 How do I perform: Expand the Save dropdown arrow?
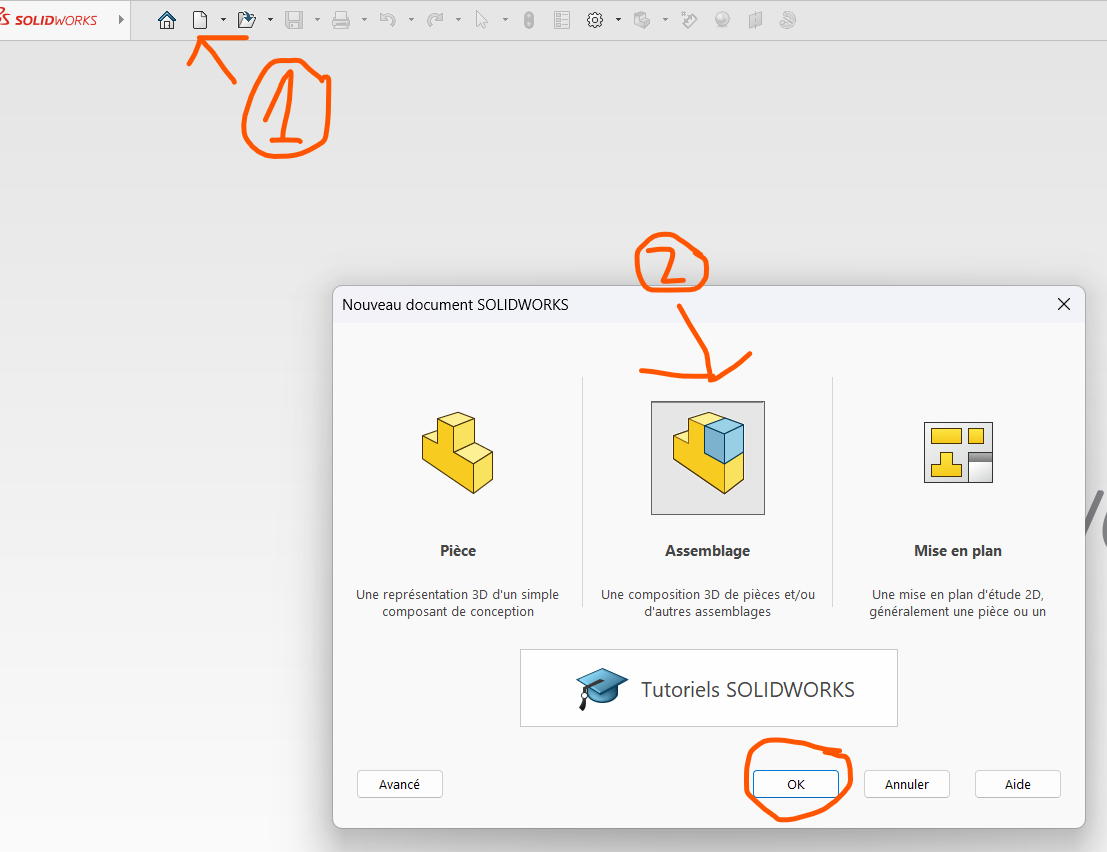coord(317,20)
